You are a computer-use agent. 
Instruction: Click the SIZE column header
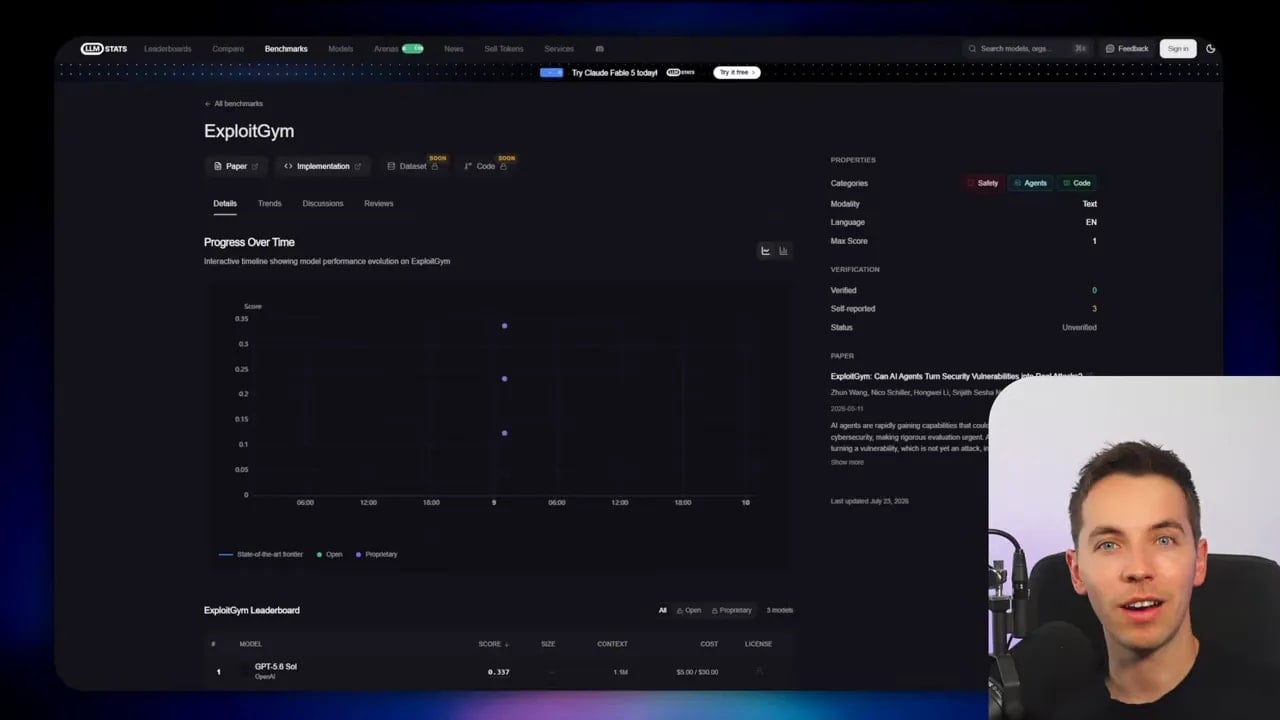[x=548, y=644]
